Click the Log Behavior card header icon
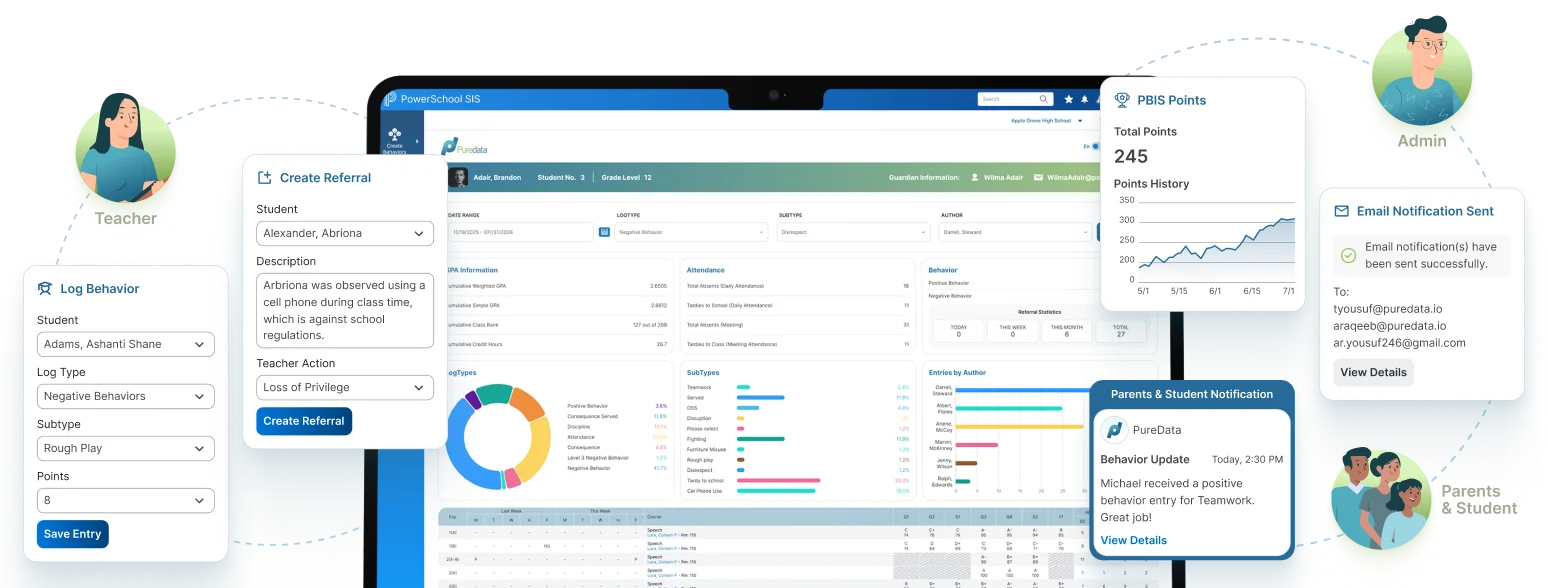This screenshot has height=588, width=1548. coord(44,288)
